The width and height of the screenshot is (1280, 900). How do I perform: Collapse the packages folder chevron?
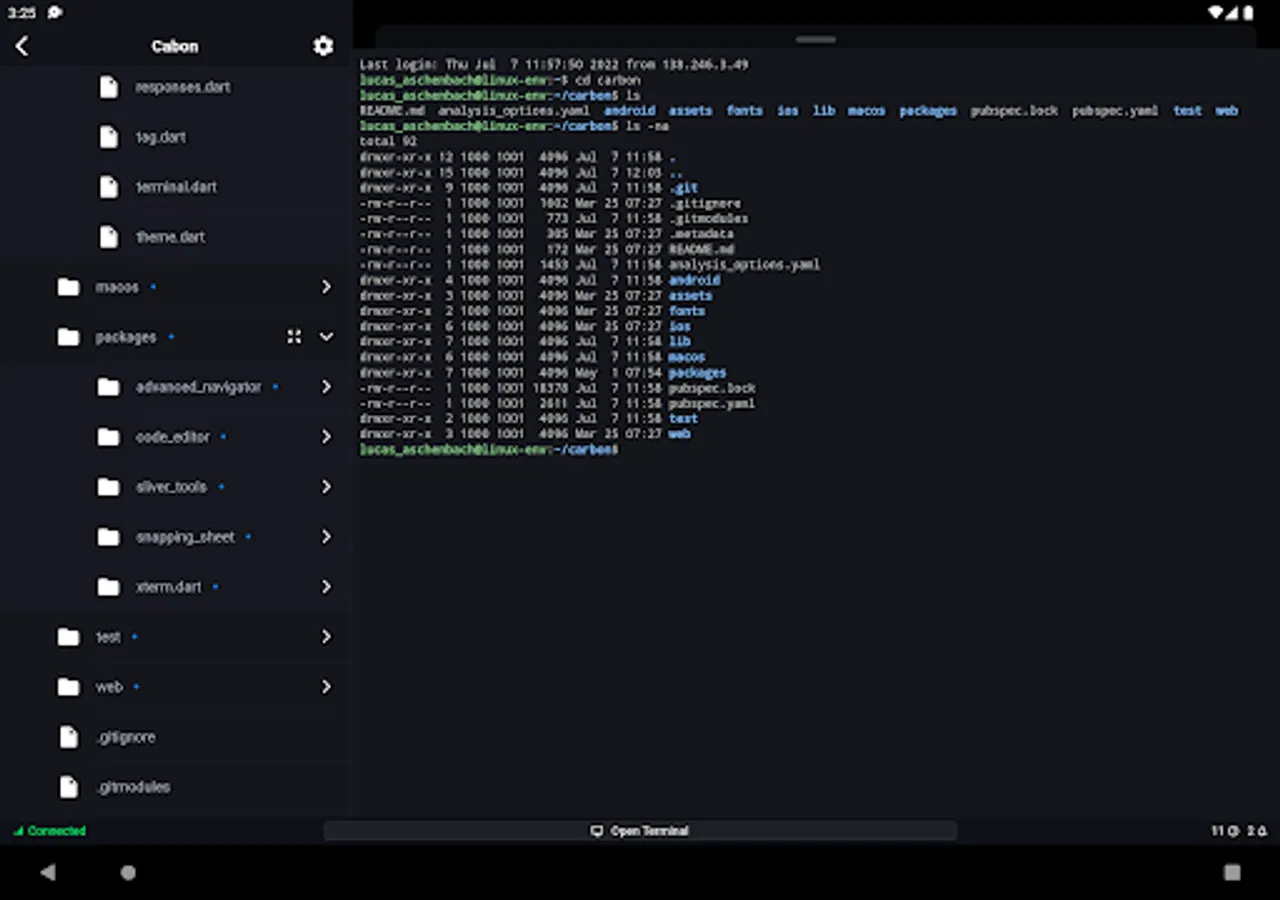[326, 337]
